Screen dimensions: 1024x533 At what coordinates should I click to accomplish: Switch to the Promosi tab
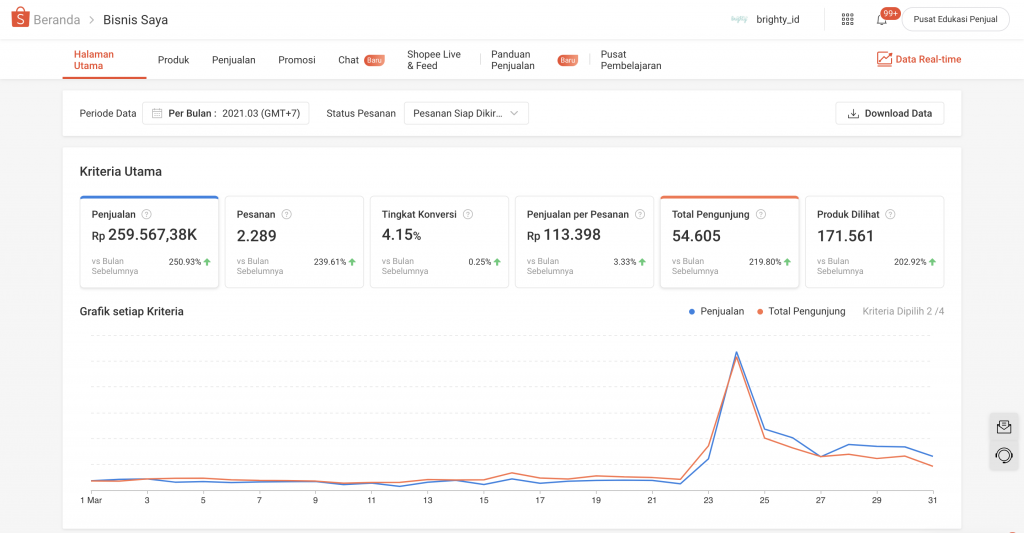coord(296,59)
